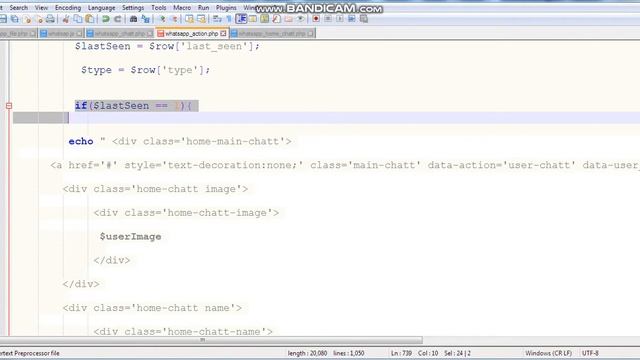Screen dimensions: 640x360
Task: Open the Language menu
Action: (x=102, y=7)
